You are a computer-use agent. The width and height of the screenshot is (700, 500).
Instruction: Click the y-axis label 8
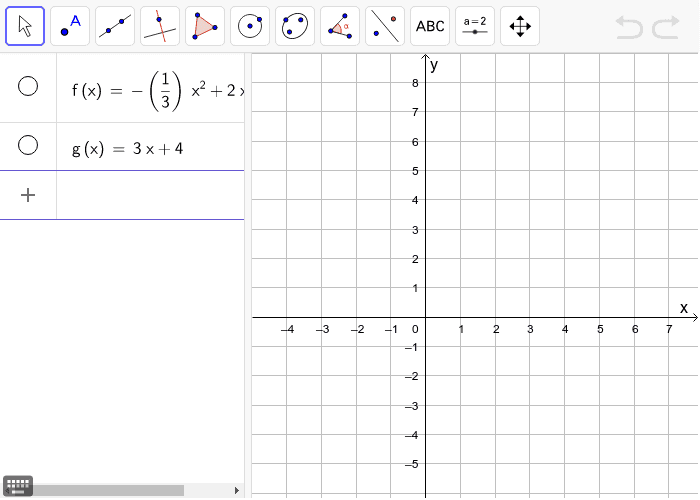[x=415, y=83]
